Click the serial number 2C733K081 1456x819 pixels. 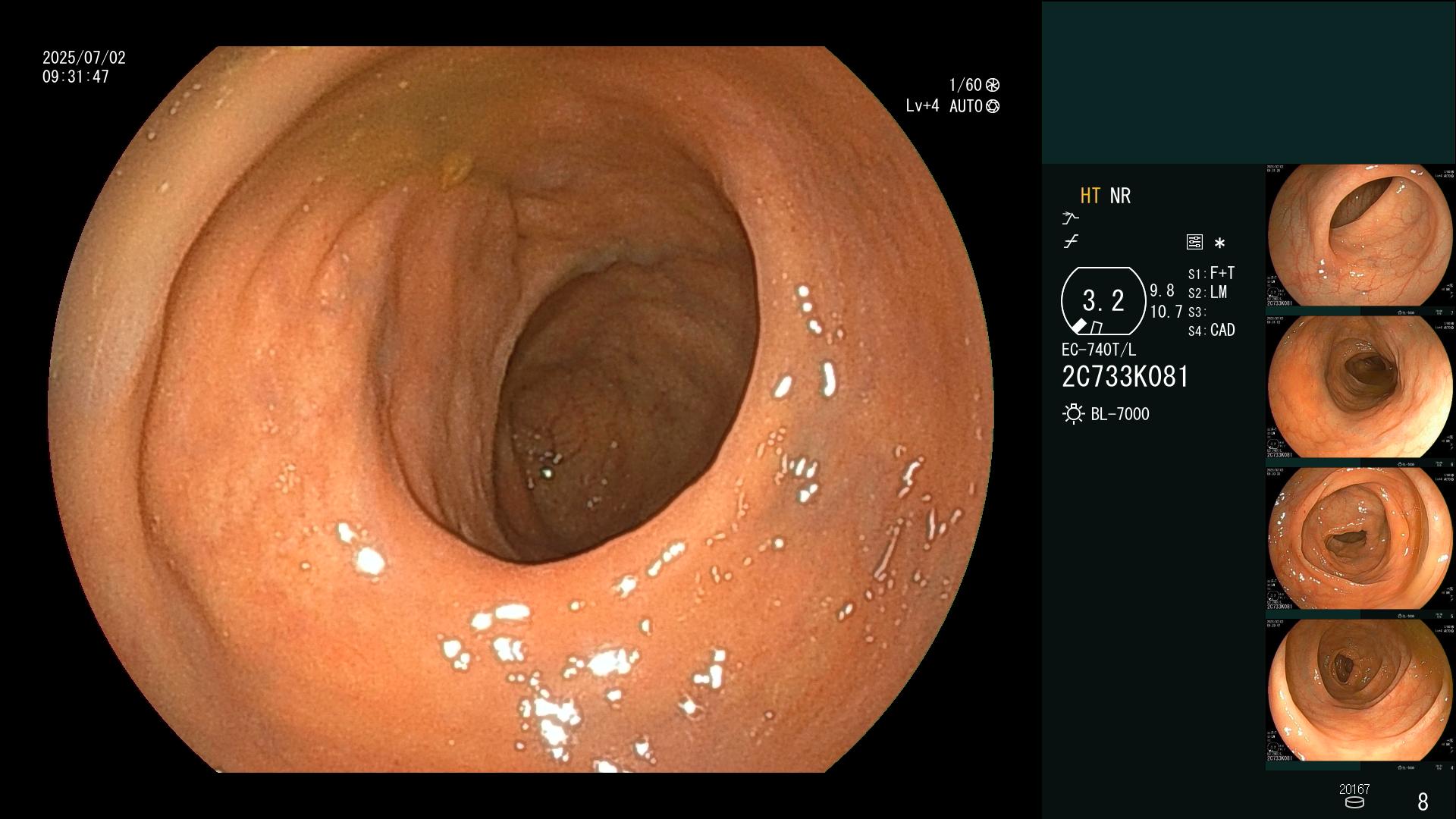[x=1125, y=377]
